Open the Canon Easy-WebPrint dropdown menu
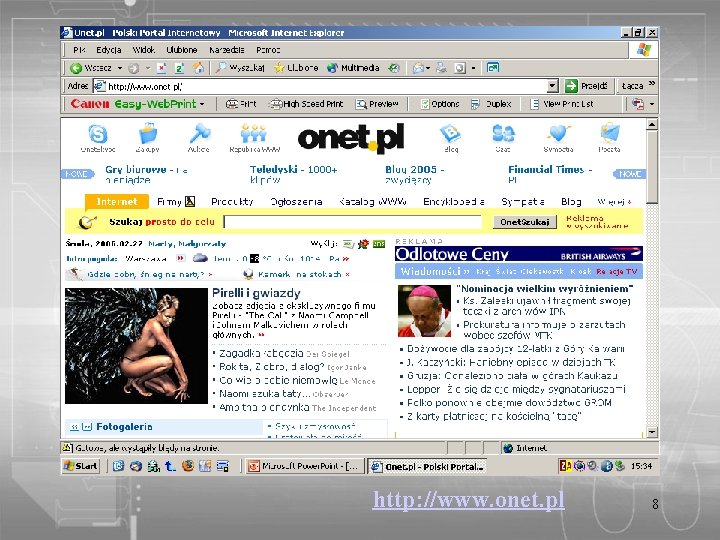This screenshot has width=720, height=540. (202, 104)
